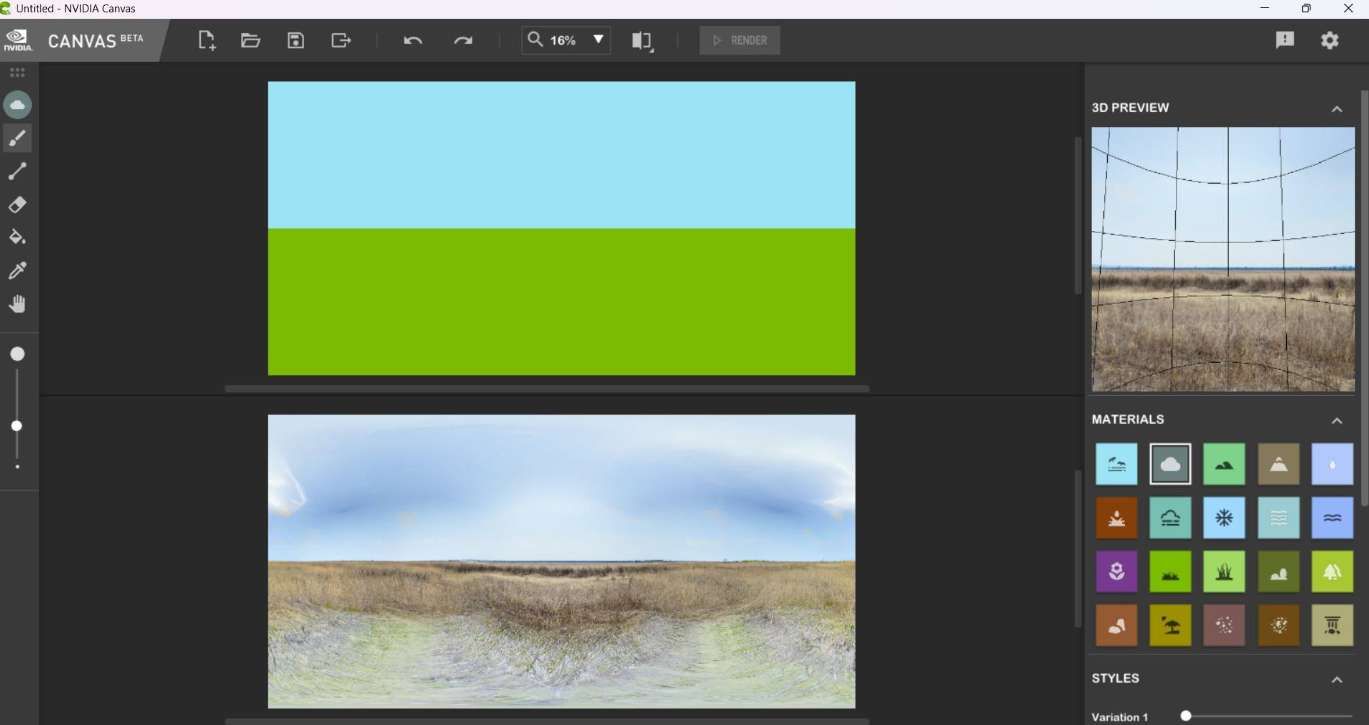This screenshot has height=725, width=1369.
Task: Select the Eyedropper tool
Action: coord(17,270)
